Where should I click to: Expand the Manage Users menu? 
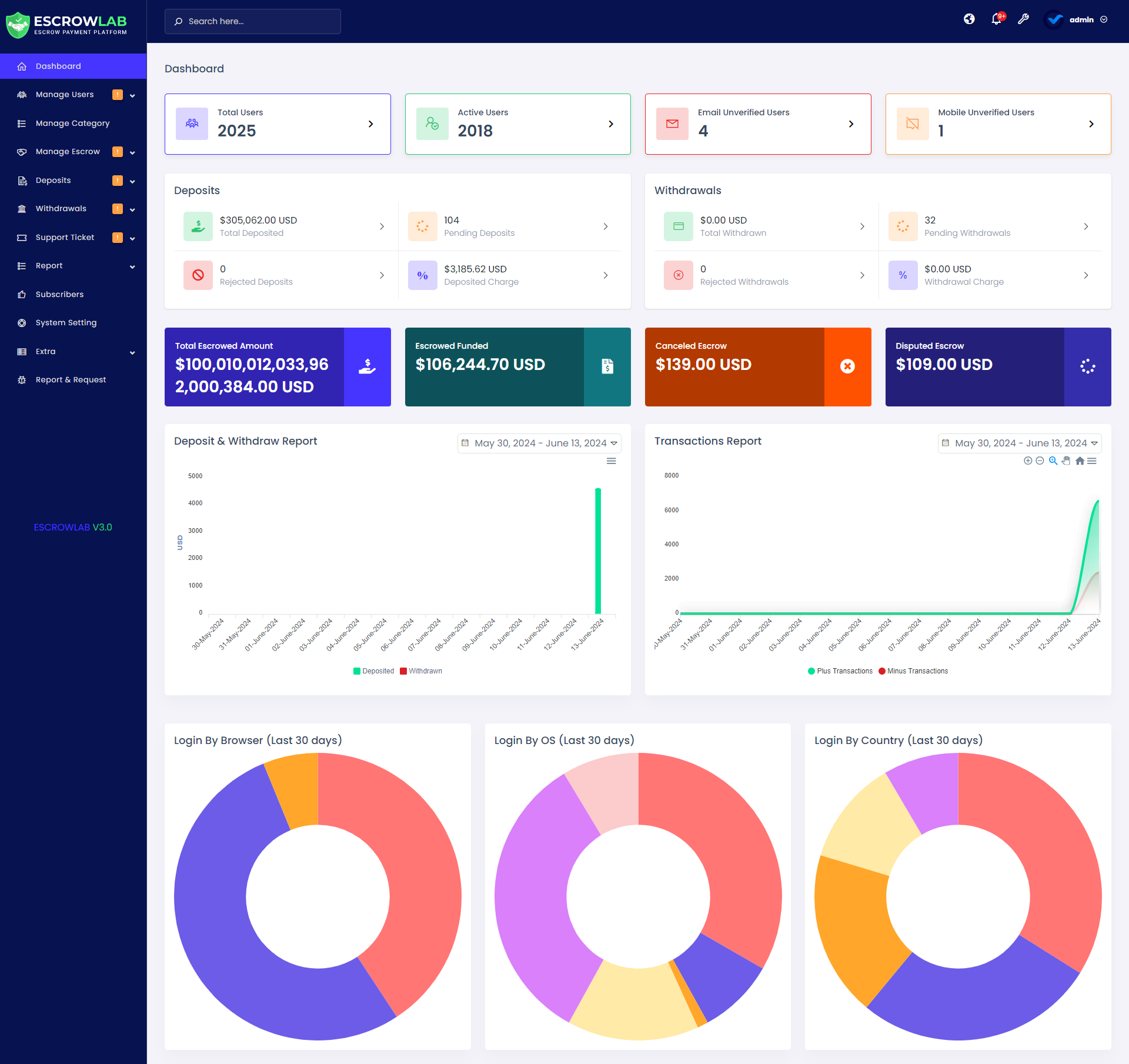tap(65, 94)
